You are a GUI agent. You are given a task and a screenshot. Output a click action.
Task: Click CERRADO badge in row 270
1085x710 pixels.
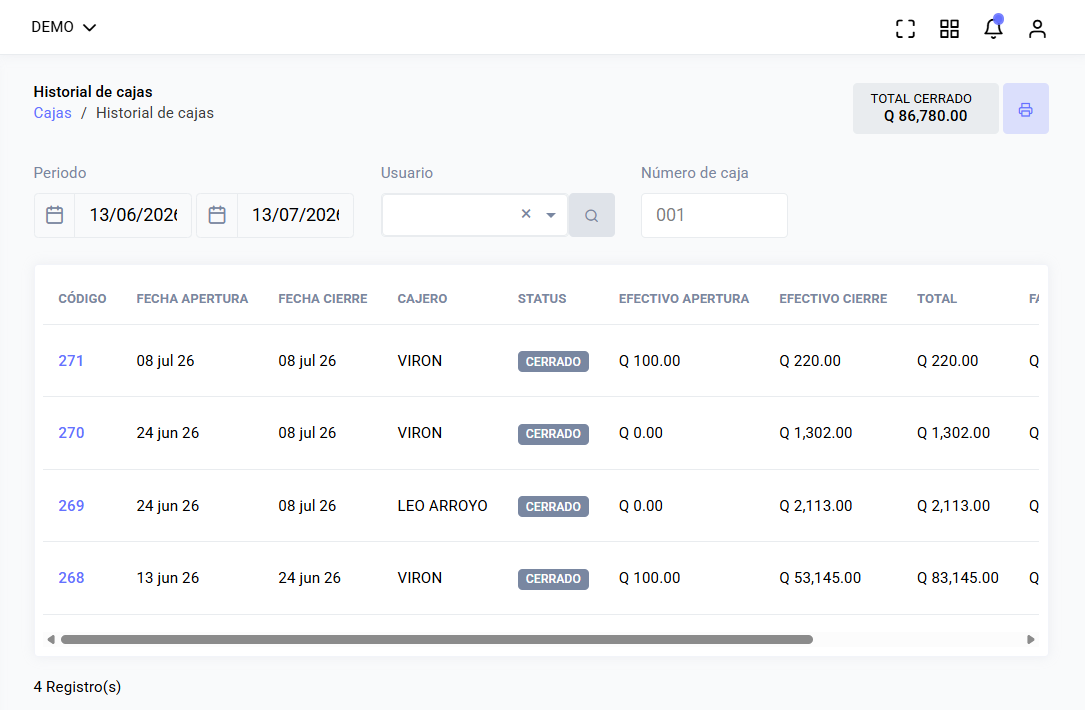tap(553, 434)
